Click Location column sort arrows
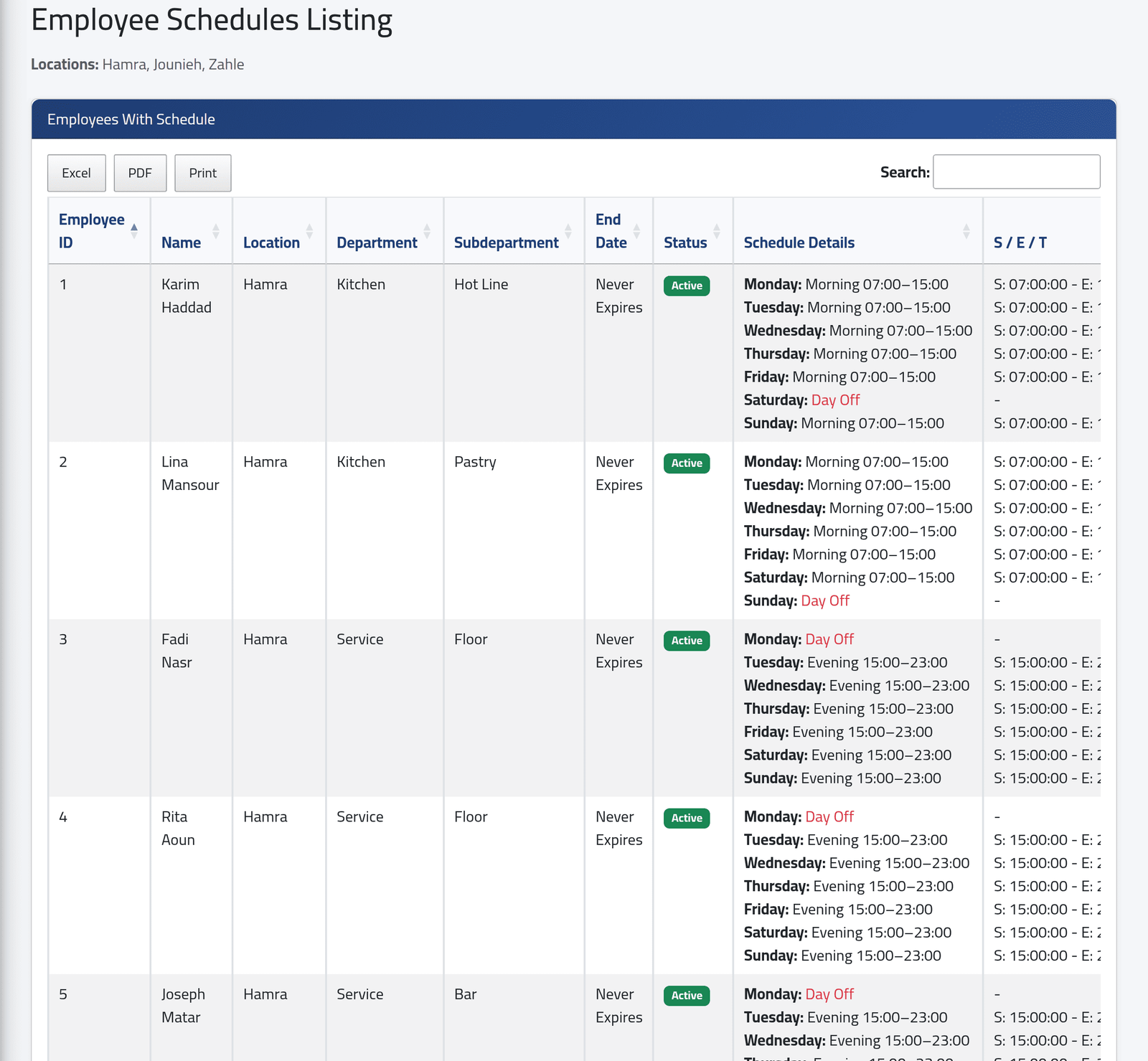 [x=310, y=231]
